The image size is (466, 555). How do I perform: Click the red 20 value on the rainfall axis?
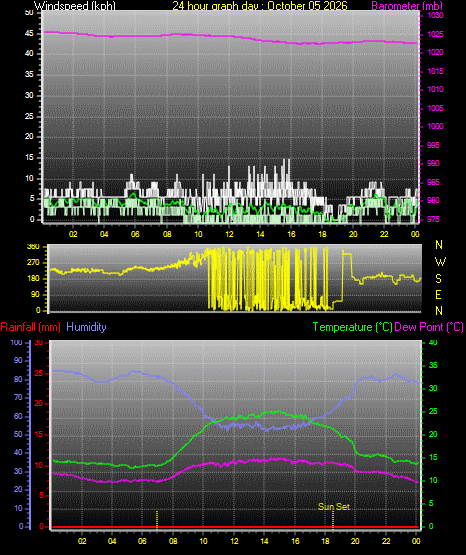click(x=39, y=404)
